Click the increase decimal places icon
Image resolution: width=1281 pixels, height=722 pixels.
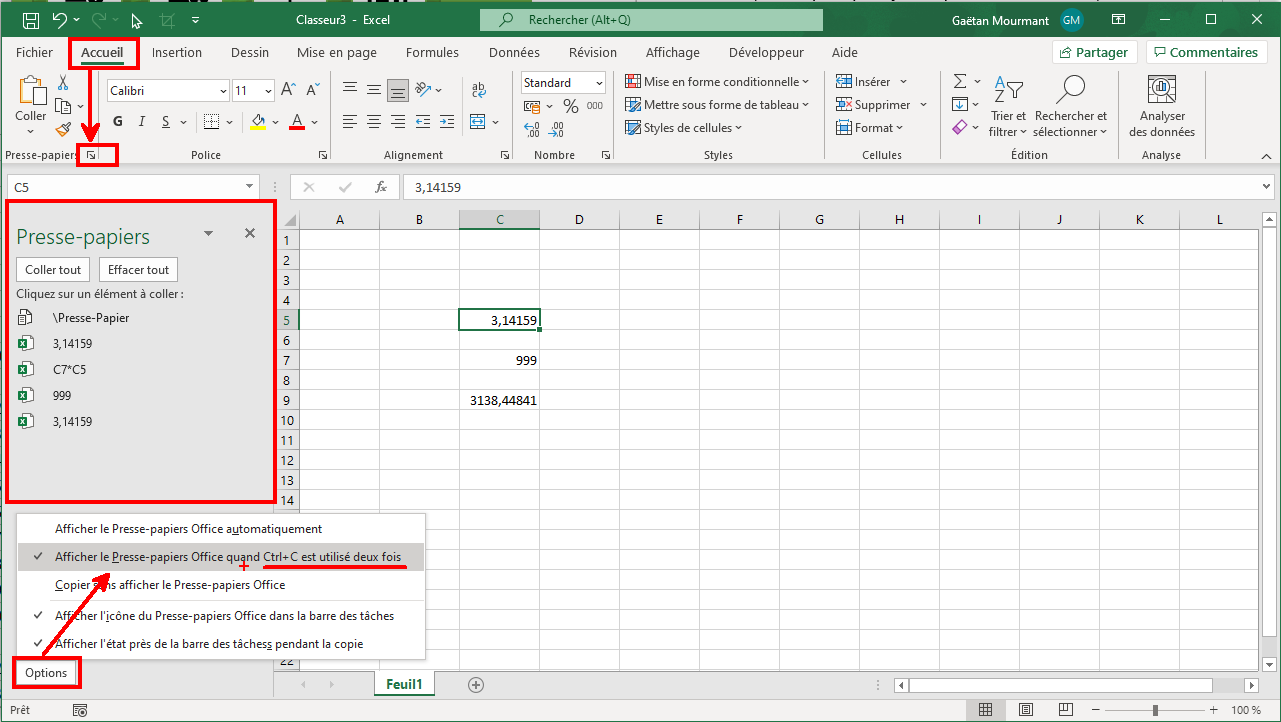tap(532, 129)
